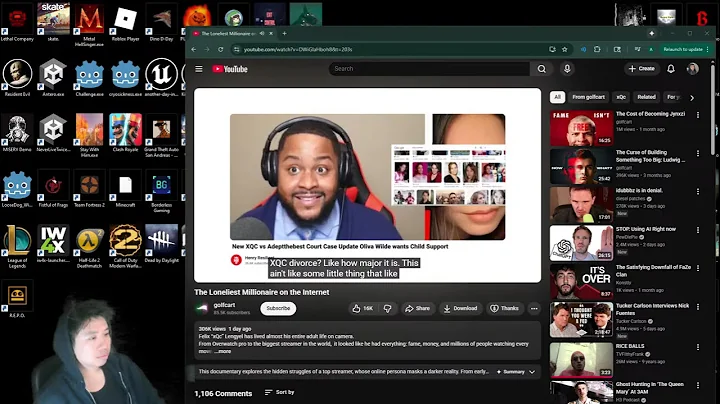720x404 pixels.
Task: Open options for 'STOP. Using AI Right now'
Action: (698, 230)
